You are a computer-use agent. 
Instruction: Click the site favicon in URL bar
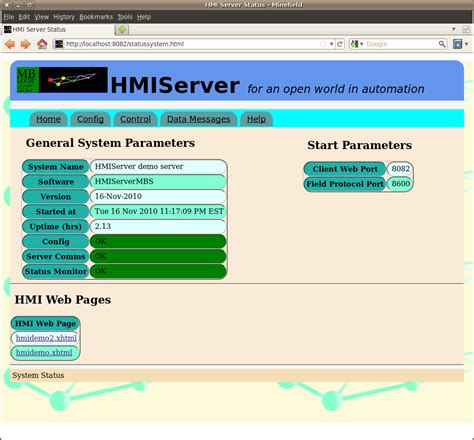tap(59, 44)
